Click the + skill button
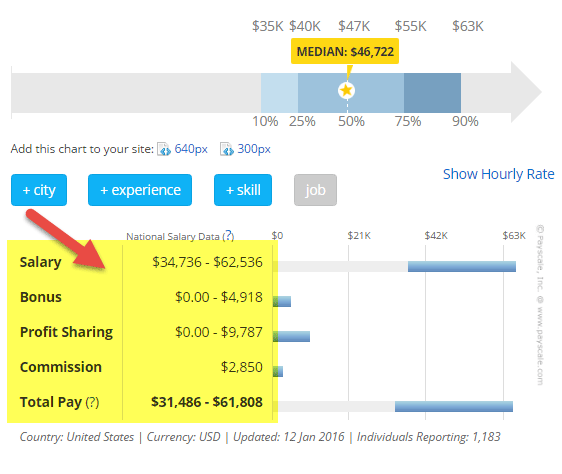This screenshot has height=474, width=562. [243, 190]
